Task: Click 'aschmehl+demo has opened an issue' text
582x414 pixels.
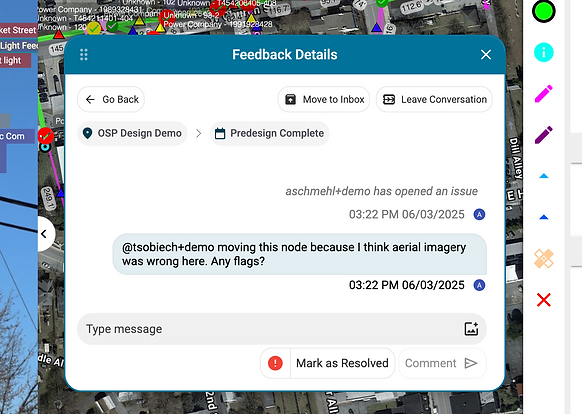Action: pos(382,191)
